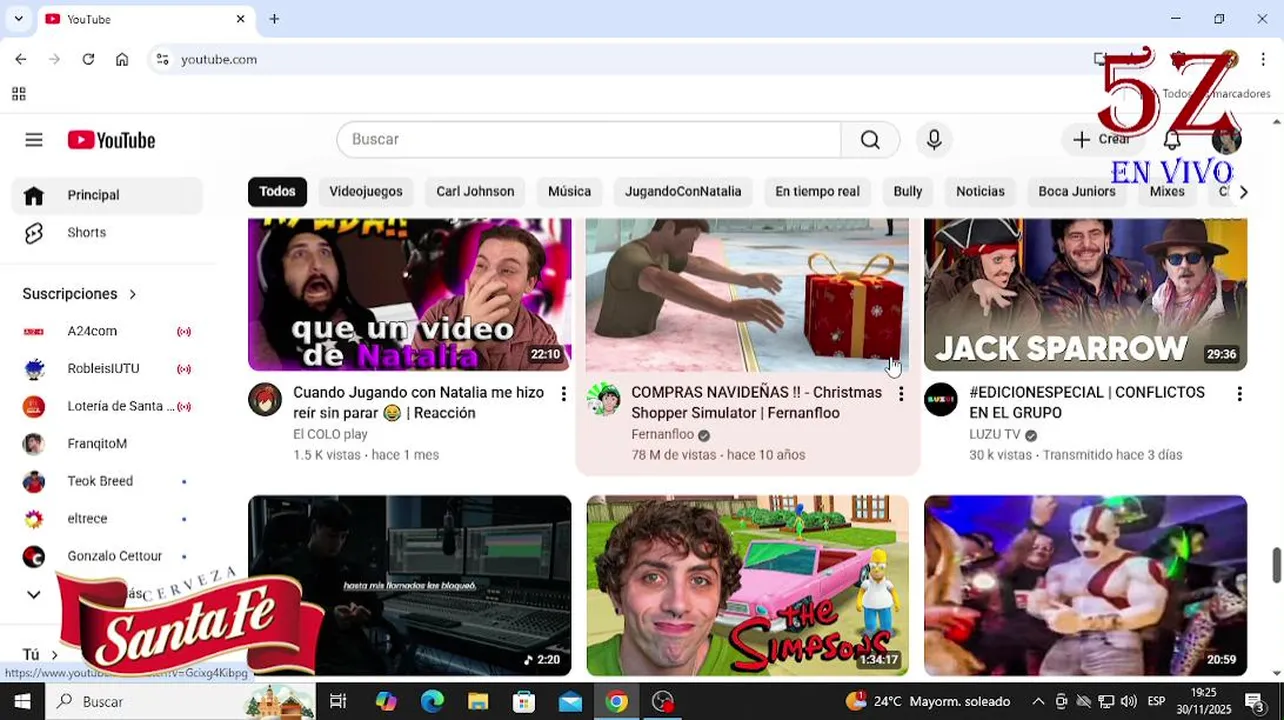Open options menu for COMPRAS NAVIDEÑAS video
The width and height of the screenshot is (1284, 720).
click(901, 394)
